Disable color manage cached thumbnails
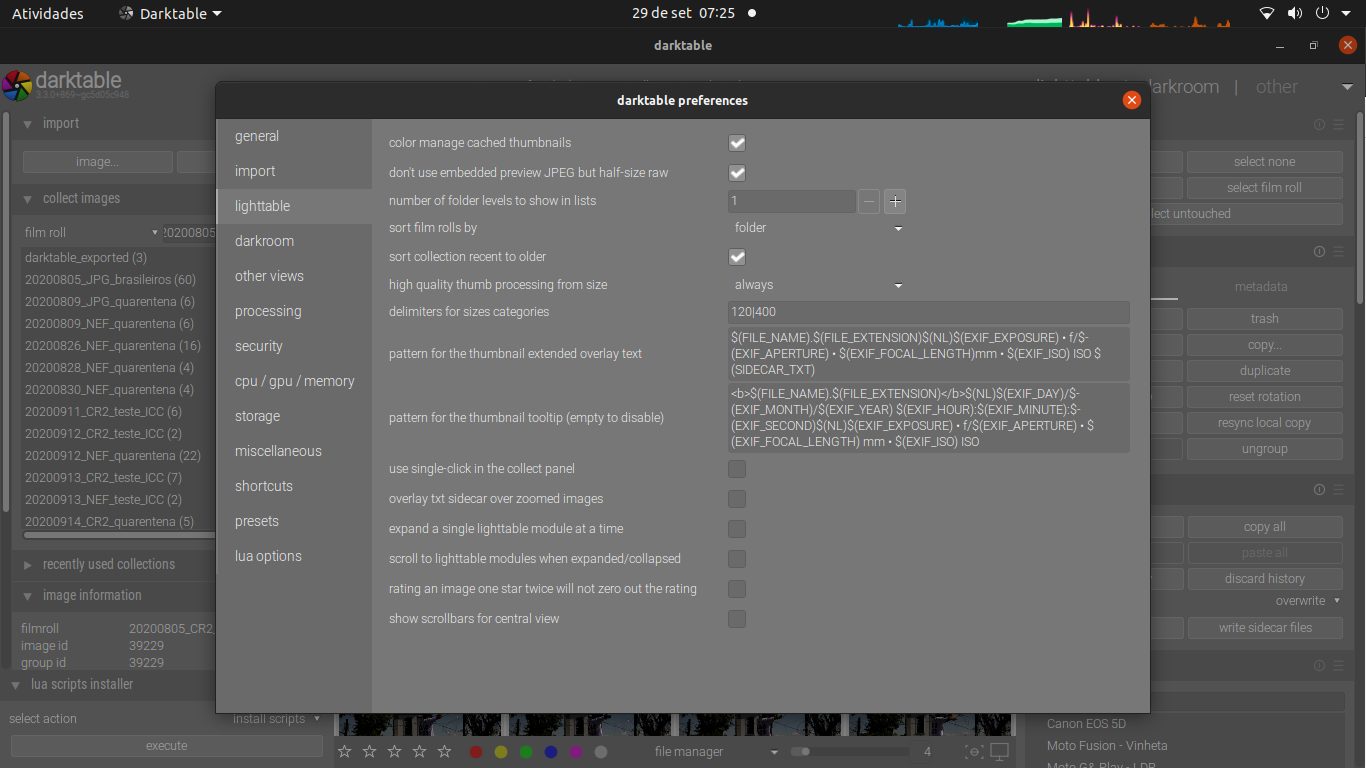Viewport: 1366px width, 768px height. (737, 143)
